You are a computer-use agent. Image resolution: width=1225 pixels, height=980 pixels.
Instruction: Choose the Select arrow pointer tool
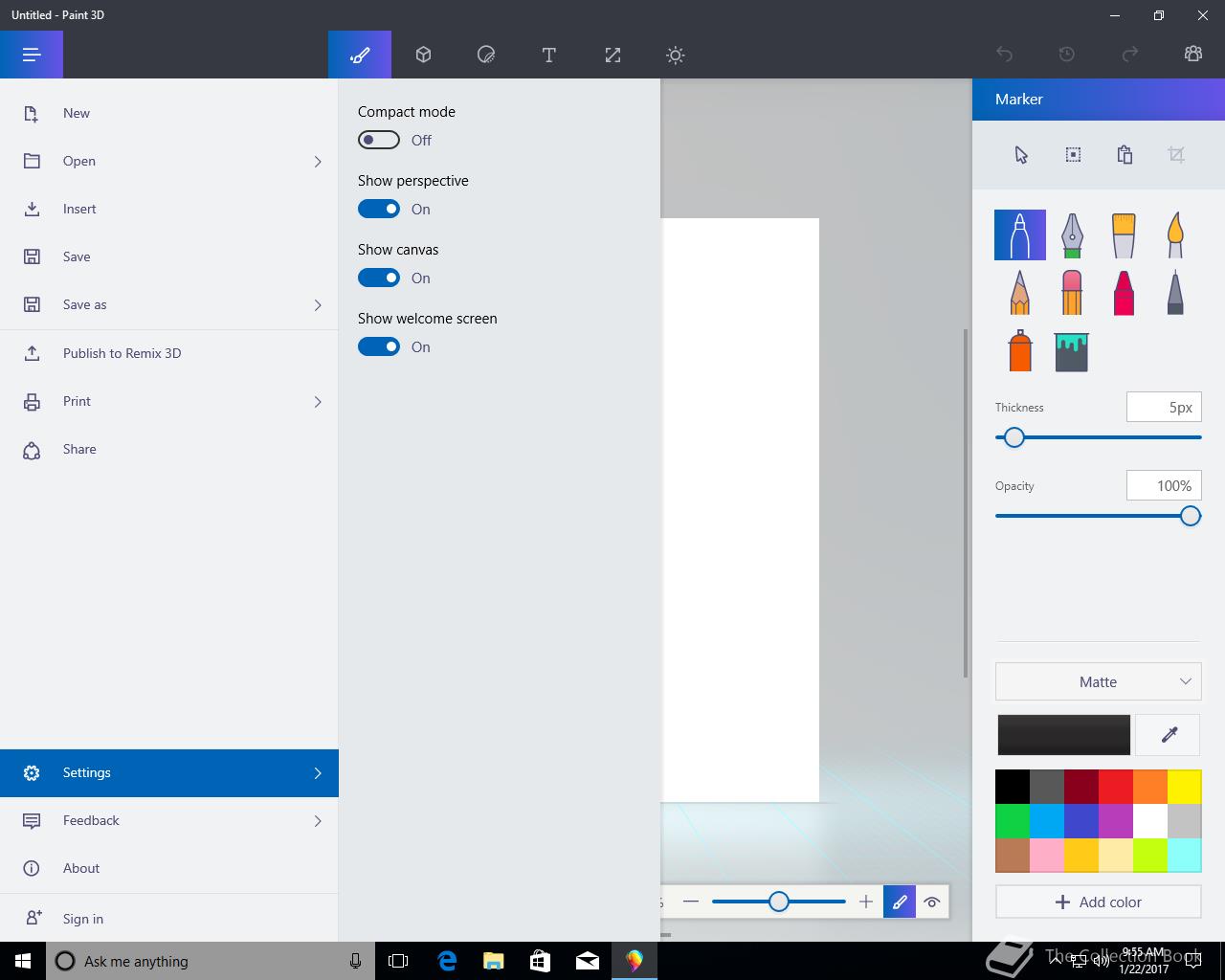[1021, 155]
